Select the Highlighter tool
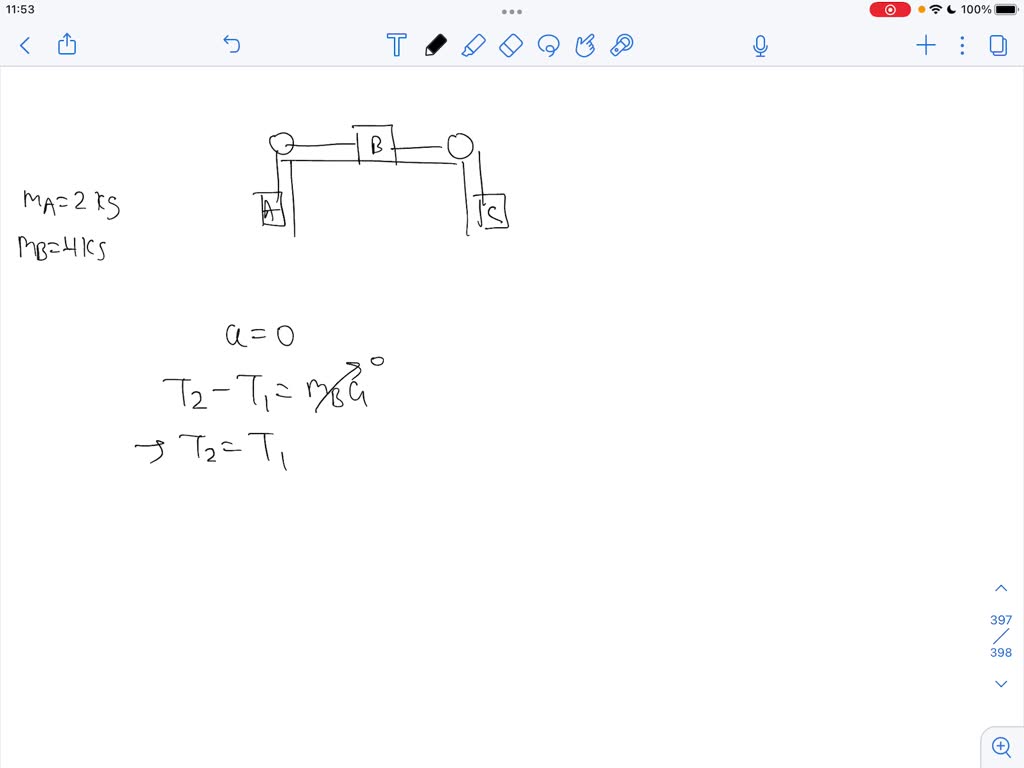 tap(474, 45)
